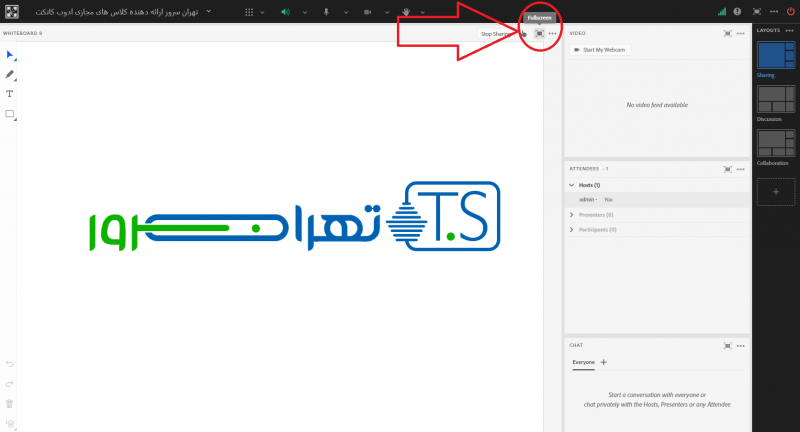Image resolution: width=800 pixels, height=432 pixels.
Task: Select the whiteboard pencil tool
Action: click(x=10, y=74)
